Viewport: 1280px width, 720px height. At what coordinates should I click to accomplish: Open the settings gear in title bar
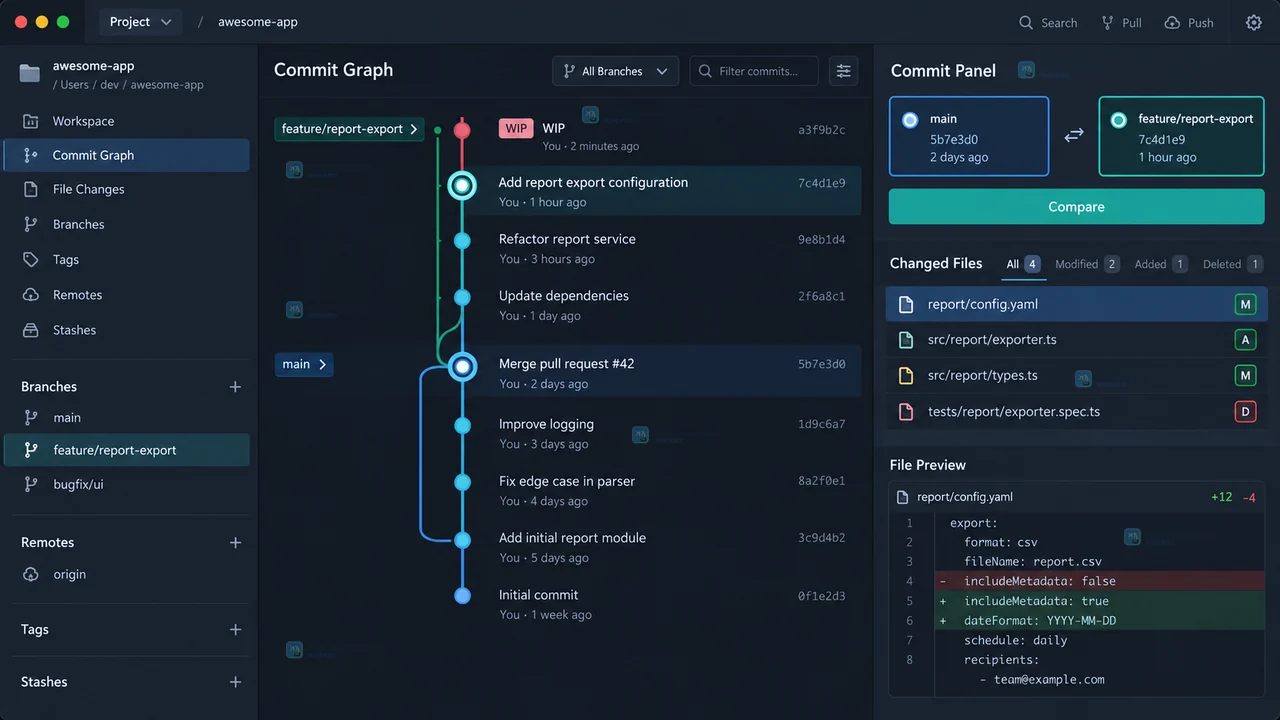1254,22
